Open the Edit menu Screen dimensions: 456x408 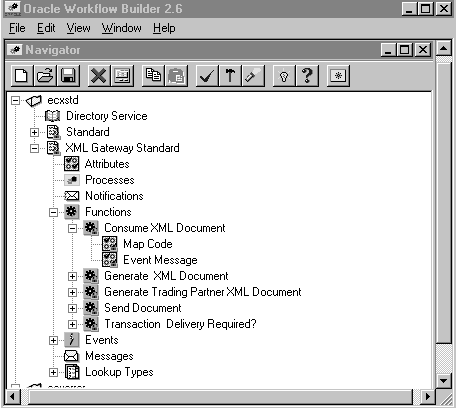pos(46,28)
